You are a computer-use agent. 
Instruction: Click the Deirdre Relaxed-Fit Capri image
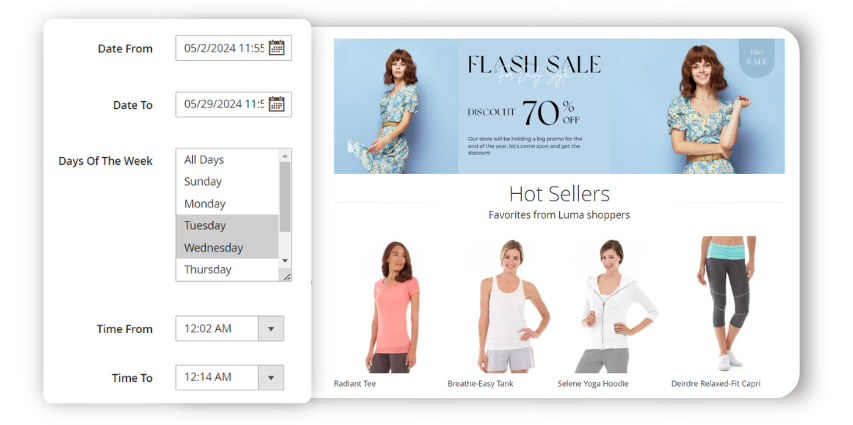727,304
